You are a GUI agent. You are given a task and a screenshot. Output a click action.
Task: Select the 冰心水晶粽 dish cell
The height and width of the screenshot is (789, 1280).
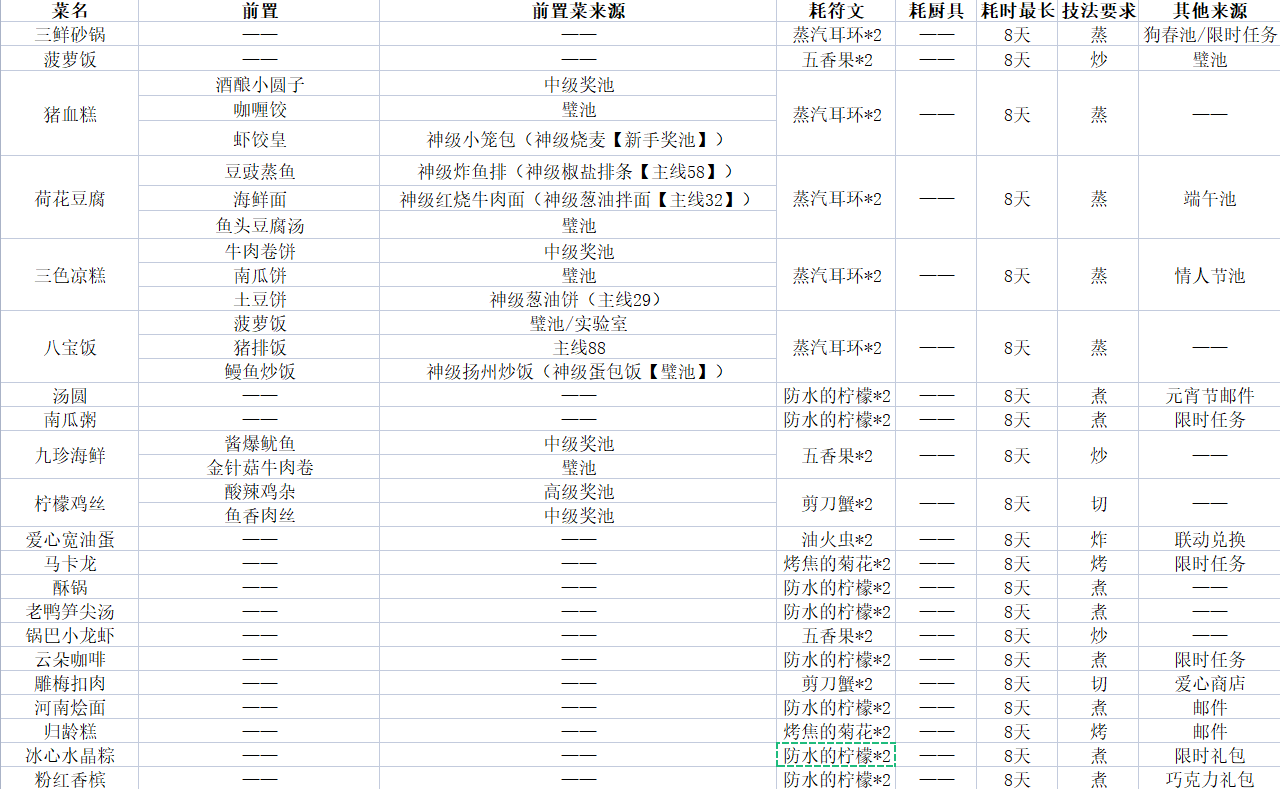(x=70, y=755)
